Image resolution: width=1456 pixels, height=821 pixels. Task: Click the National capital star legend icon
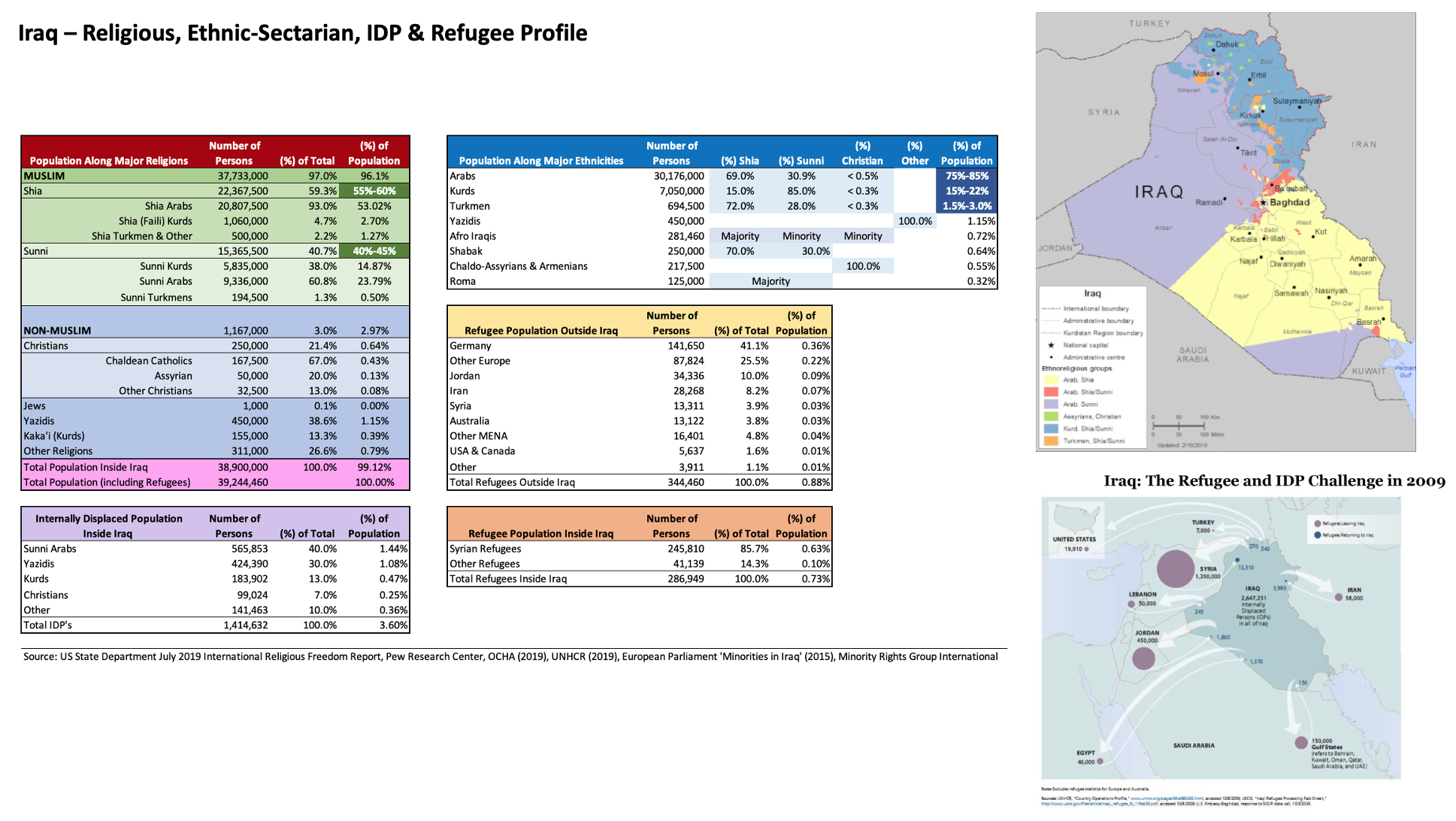click(1051, 345)
